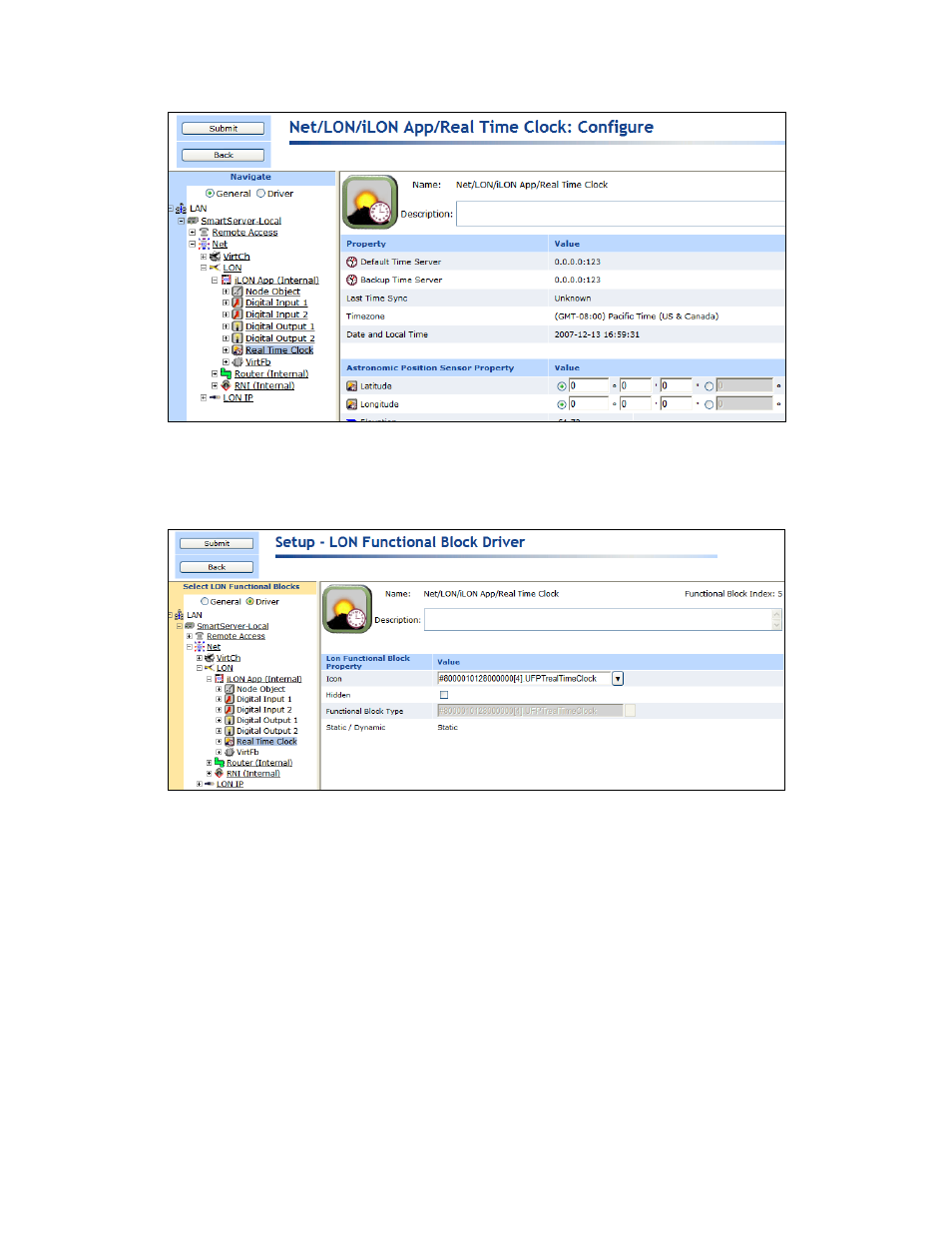This screenshot has width=952, height=1233.
Task: Click LON IP icon in Navigate tree
Action: pos(215,397)
